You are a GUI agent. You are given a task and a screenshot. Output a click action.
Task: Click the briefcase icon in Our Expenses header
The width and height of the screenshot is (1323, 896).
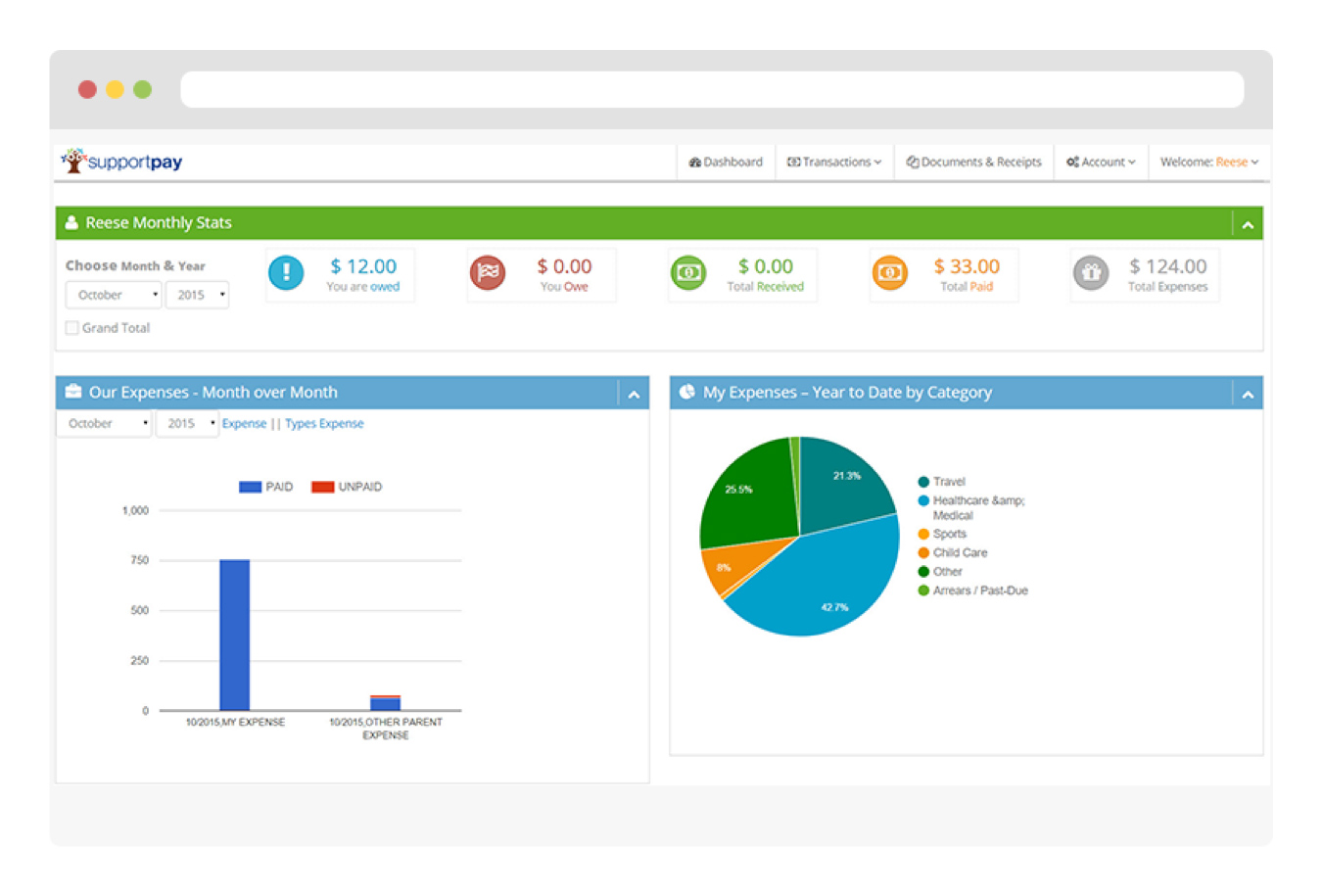73,392
